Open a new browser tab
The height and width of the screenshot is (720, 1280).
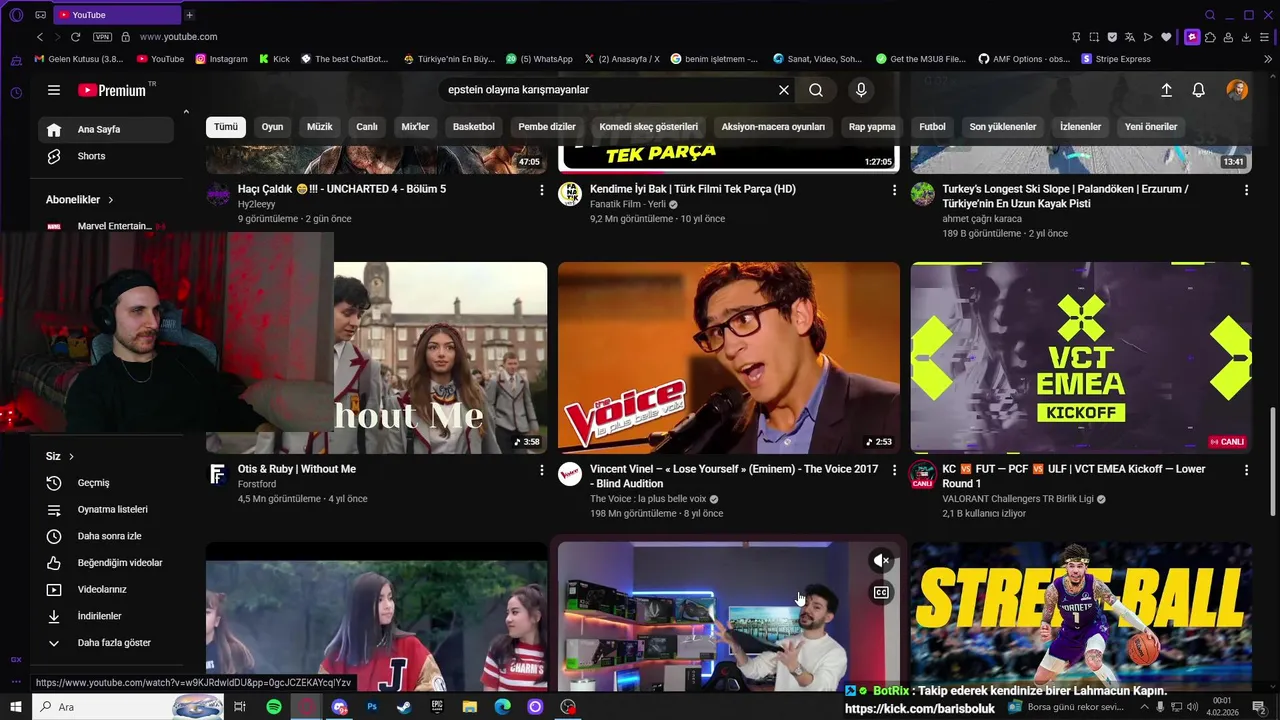pyautogui.click(x=189, y=15)
